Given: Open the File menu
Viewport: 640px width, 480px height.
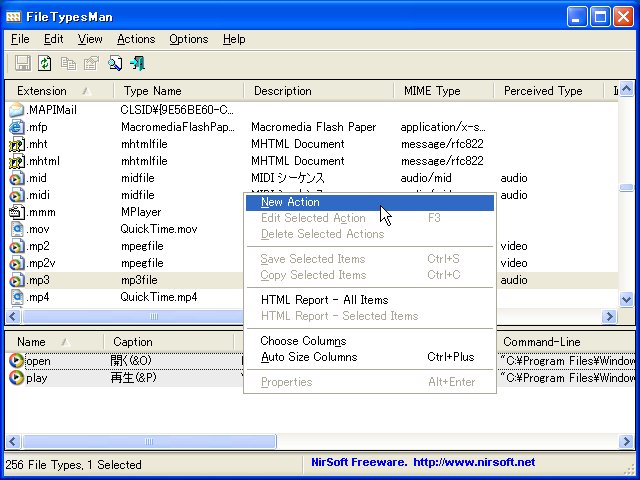Looking at the screenshot, I should [20, 39].
